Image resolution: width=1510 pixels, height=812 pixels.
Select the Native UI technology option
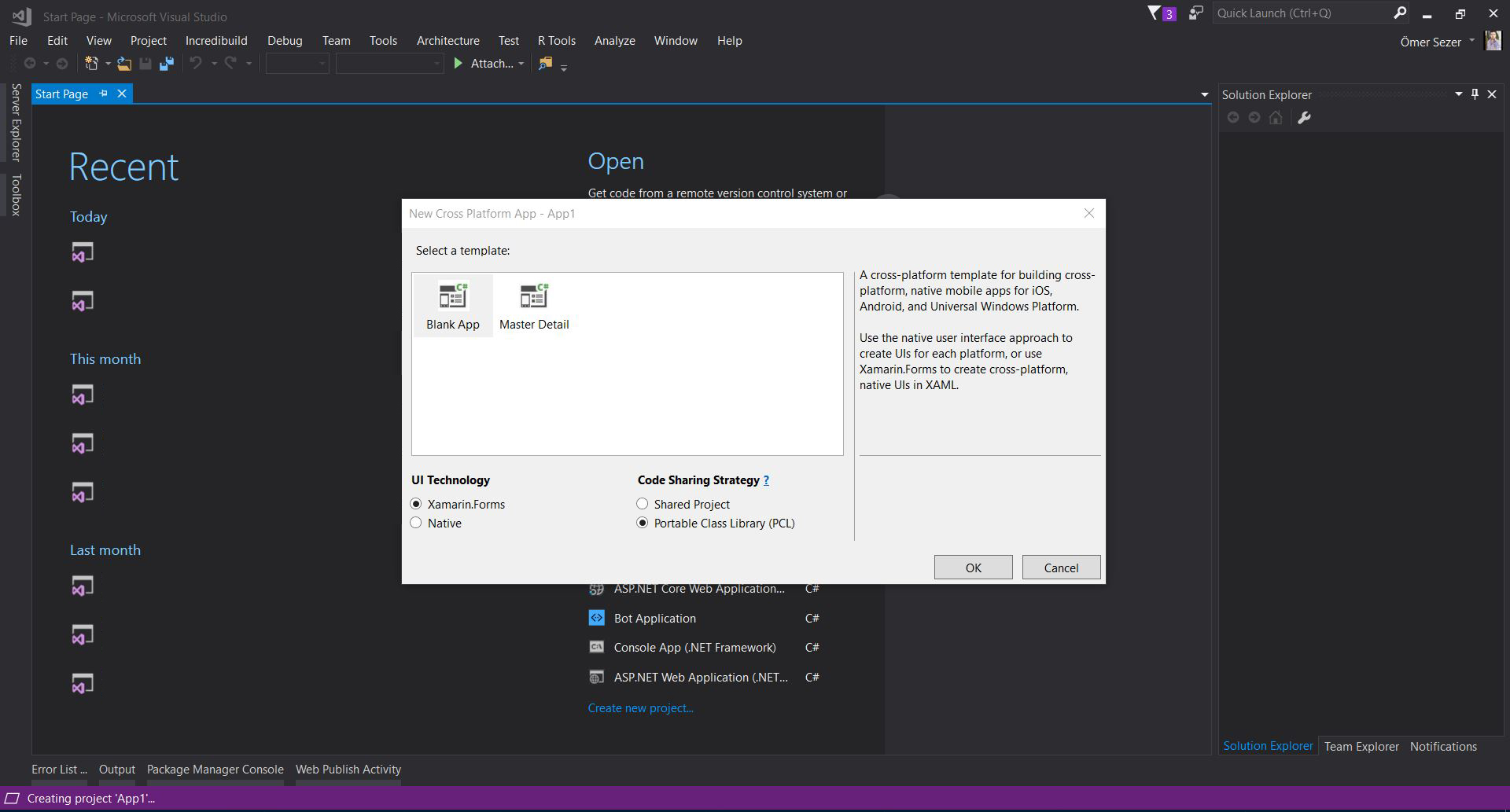tap(416, 523)
